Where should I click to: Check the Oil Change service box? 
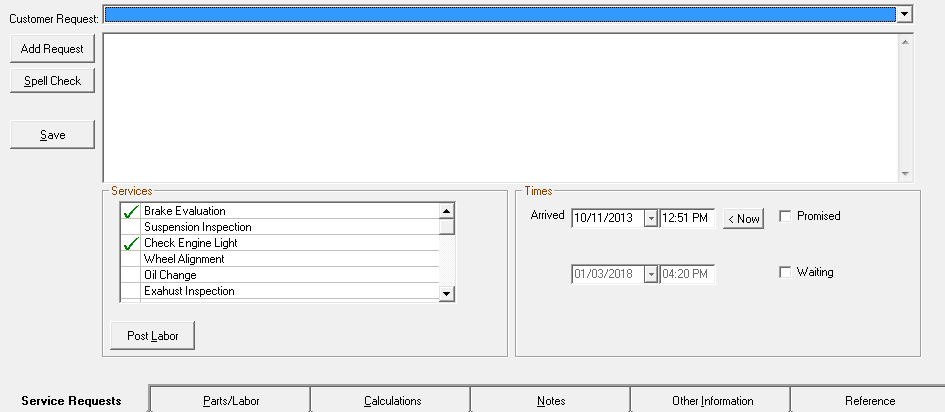[130, 275]
